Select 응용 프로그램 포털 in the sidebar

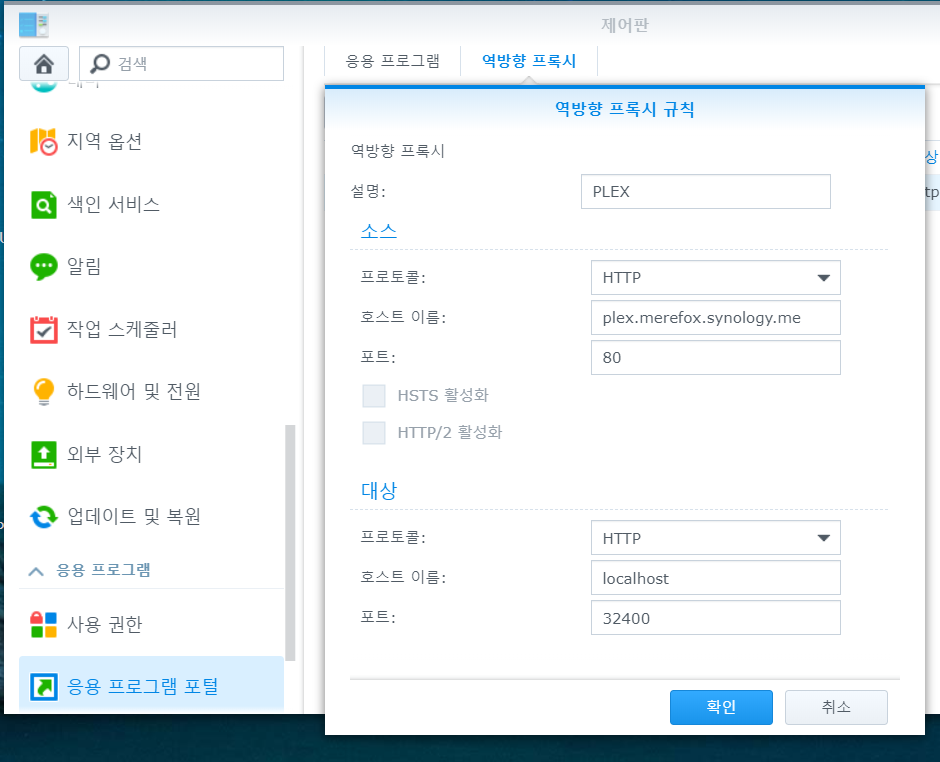tap(151, 686)
